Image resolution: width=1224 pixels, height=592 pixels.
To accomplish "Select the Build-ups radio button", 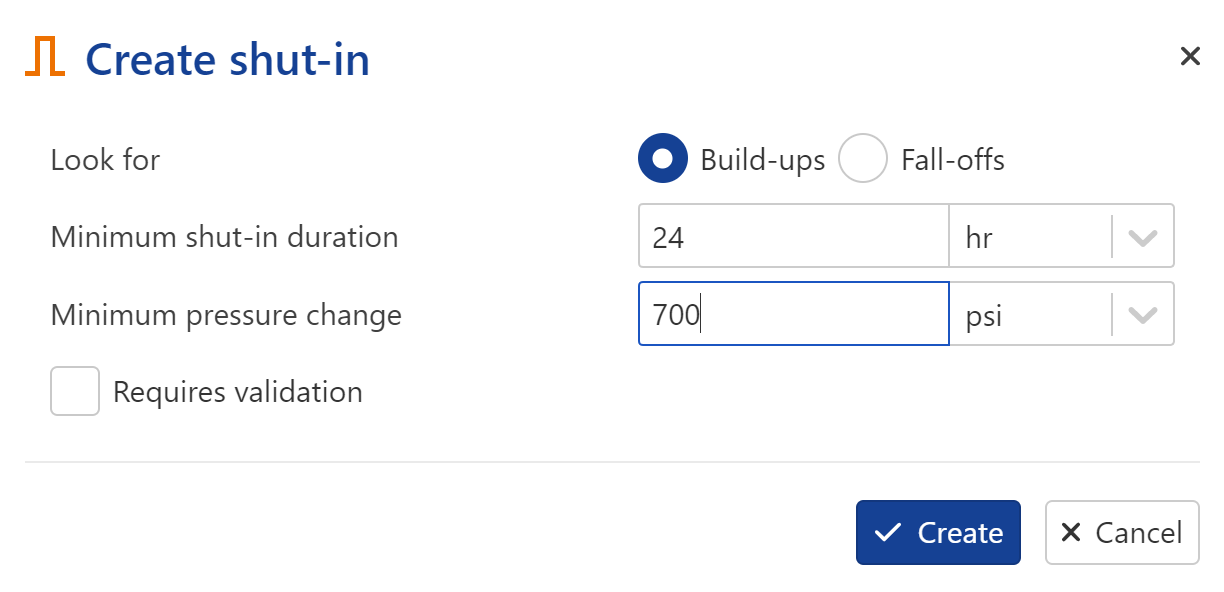I will pos(662,159).
